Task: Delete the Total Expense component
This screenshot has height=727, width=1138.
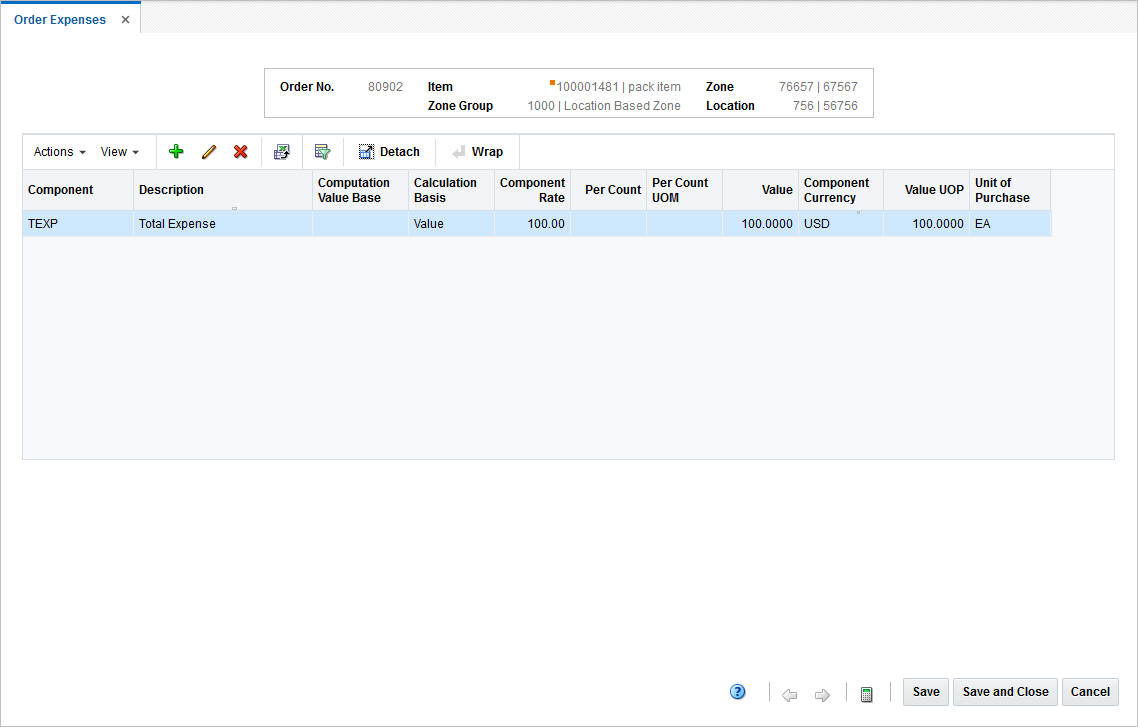Action: (240, 151)
